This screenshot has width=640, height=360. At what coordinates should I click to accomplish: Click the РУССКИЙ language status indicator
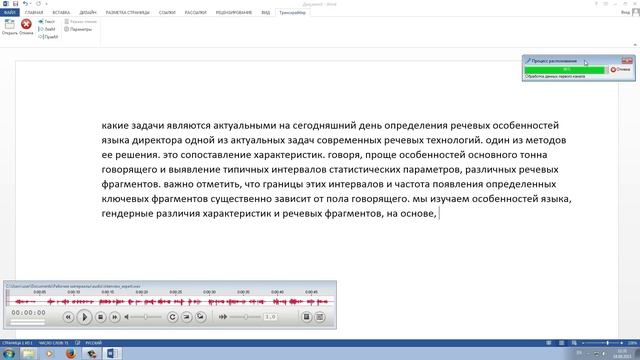click(x=93, y=343)
